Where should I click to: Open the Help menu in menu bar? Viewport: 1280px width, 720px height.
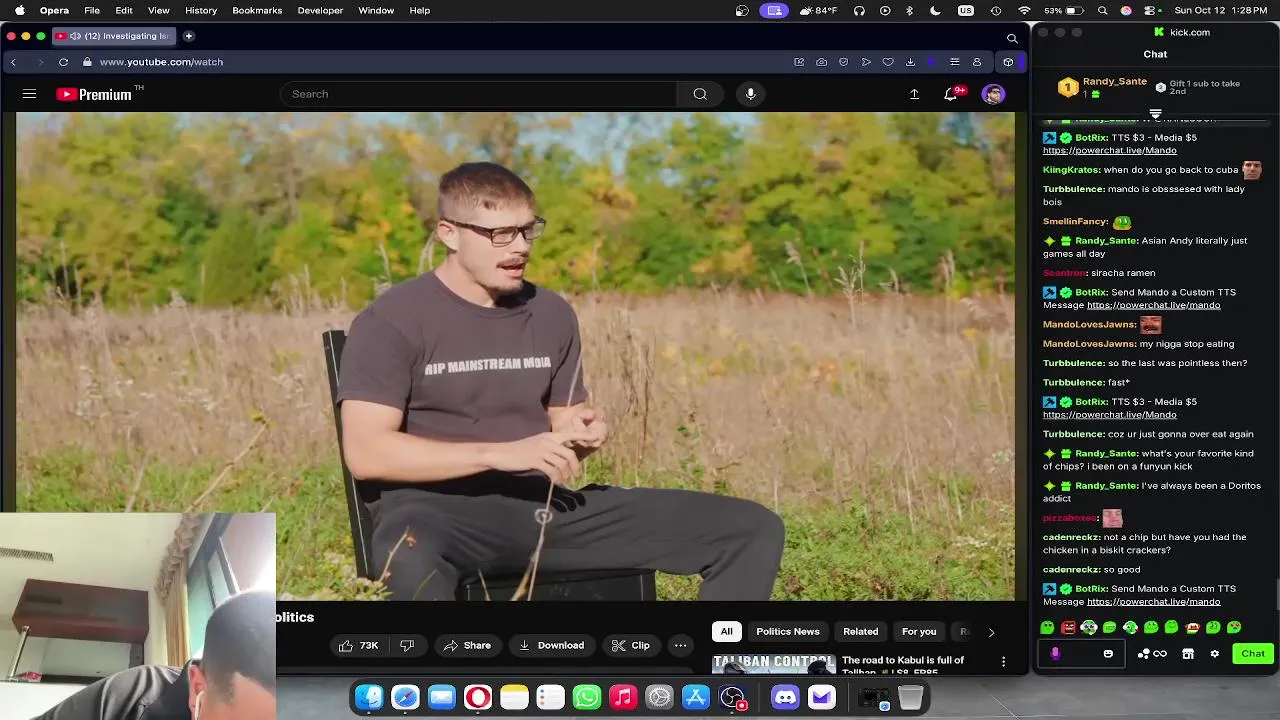click(420, 10)
